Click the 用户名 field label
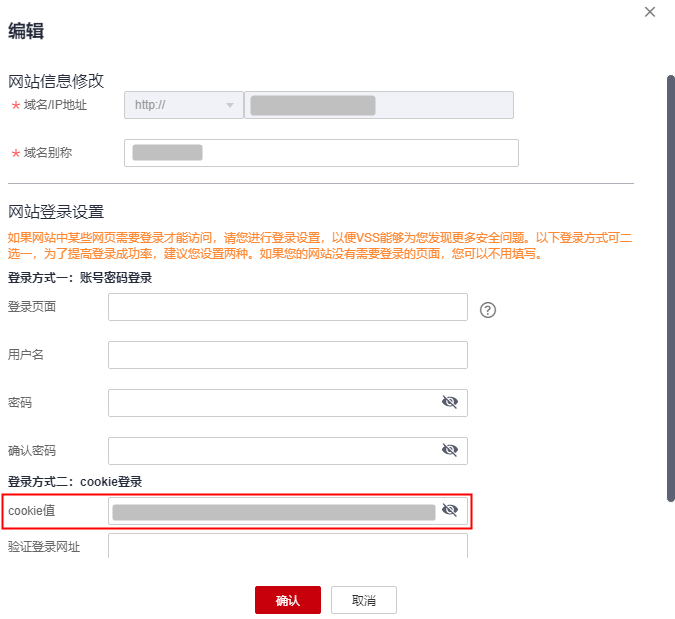This screenshot has width=675, height=619. (x=26, y=355)
